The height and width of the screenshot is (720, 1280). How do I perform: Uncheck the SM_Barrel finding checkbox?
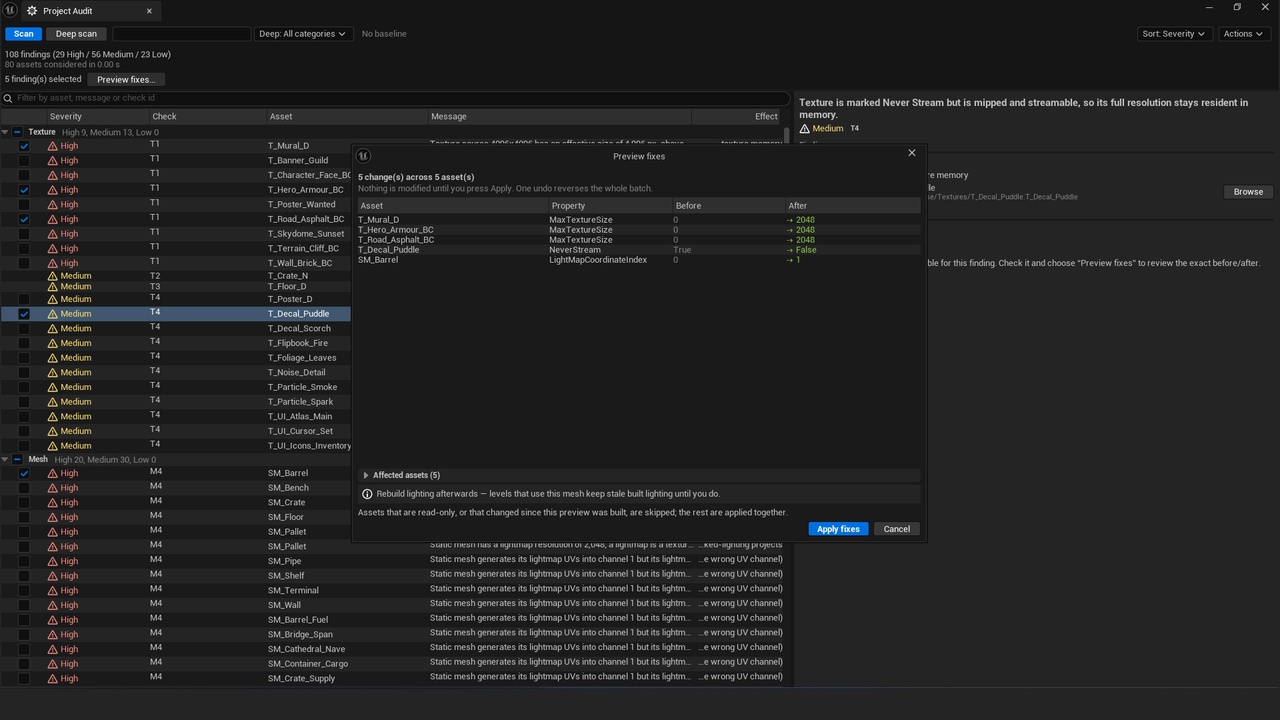[24, 473]
